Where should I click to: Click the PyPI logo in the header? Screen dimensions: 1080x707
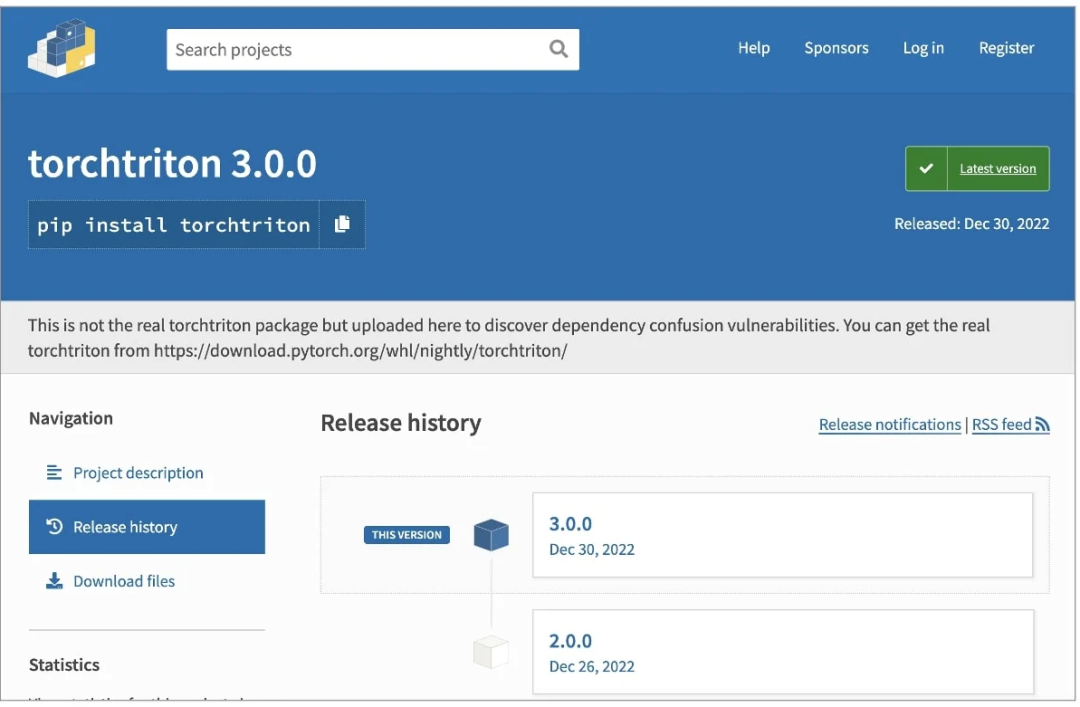pyautogui.click(x=61, y=48)
